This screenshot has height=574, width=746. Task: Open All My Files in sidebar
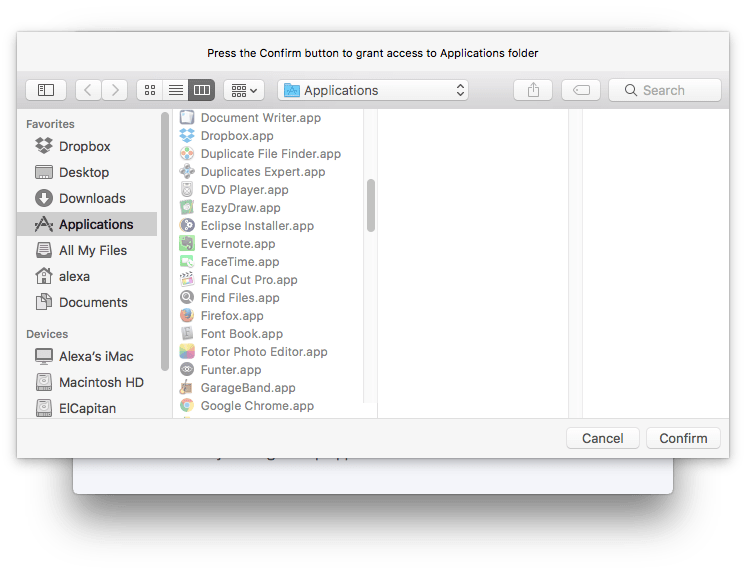pos(87,250)
